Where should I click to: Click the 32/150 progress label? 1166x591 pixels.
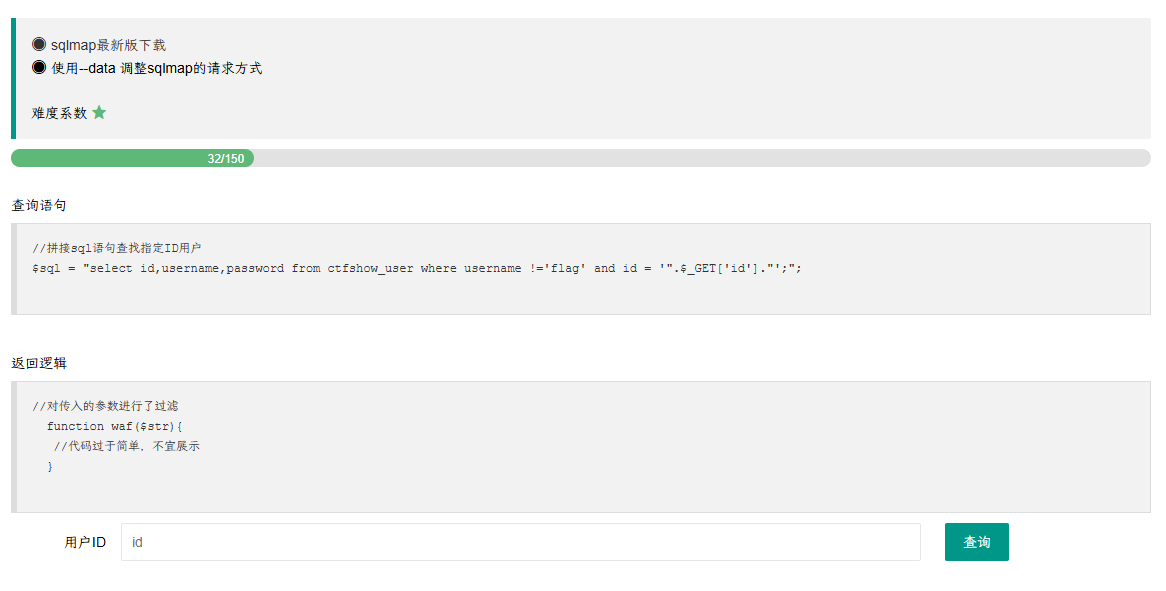225,158
